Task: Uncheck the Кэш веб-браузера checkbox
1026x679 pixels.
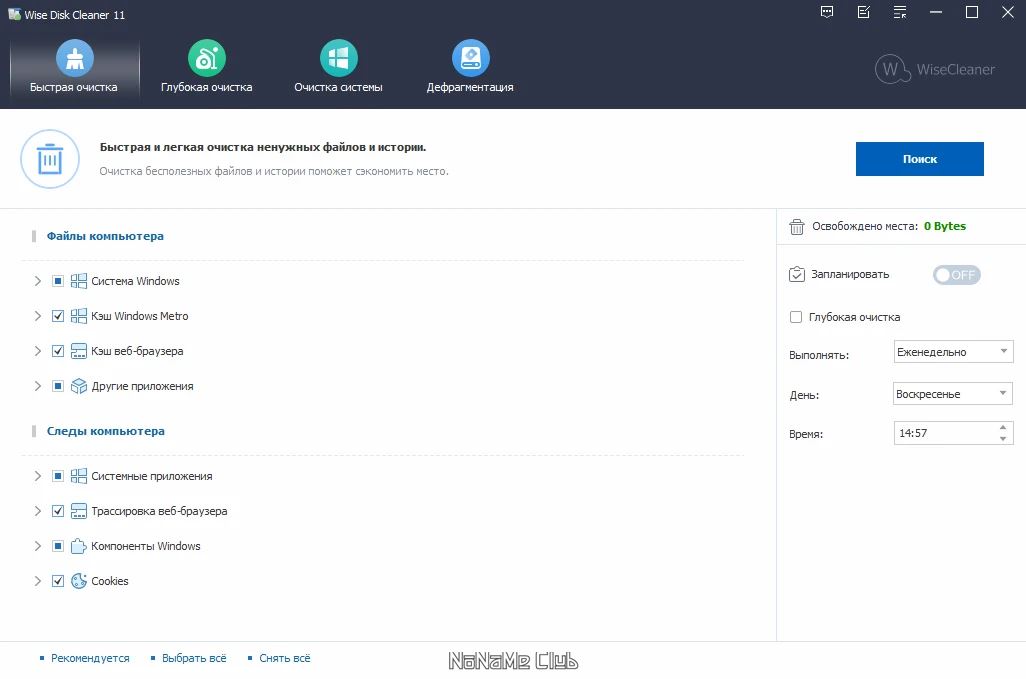Action: (x=58, y=351)
